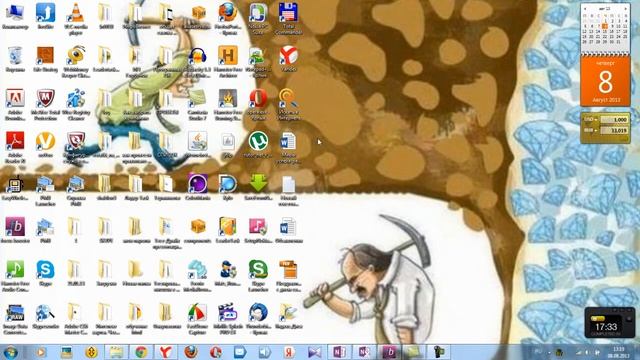Screen dimensions: 640x360
Task: Open the Adobe Dreamweaver desktop shortcut
Action: [15, 104]
